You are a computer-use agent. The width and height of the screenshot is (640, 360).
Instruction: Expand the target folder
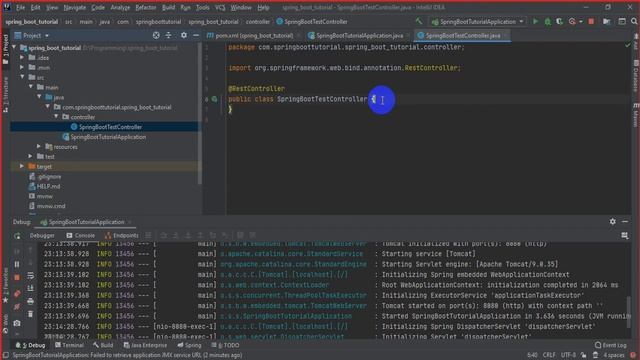tap(22, 166)
